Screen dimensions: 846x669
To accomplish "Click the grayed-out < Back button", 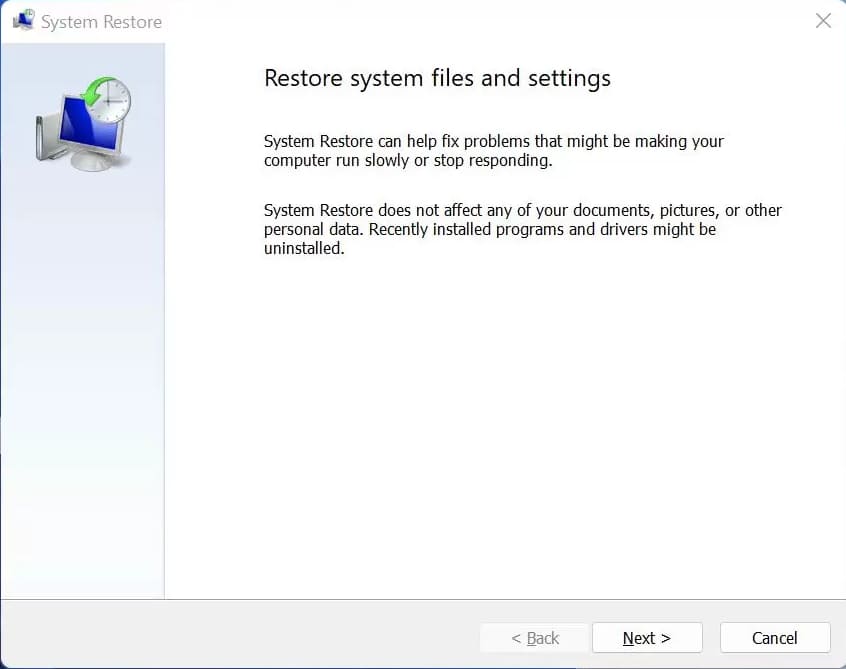I will (x=535, y=638).
